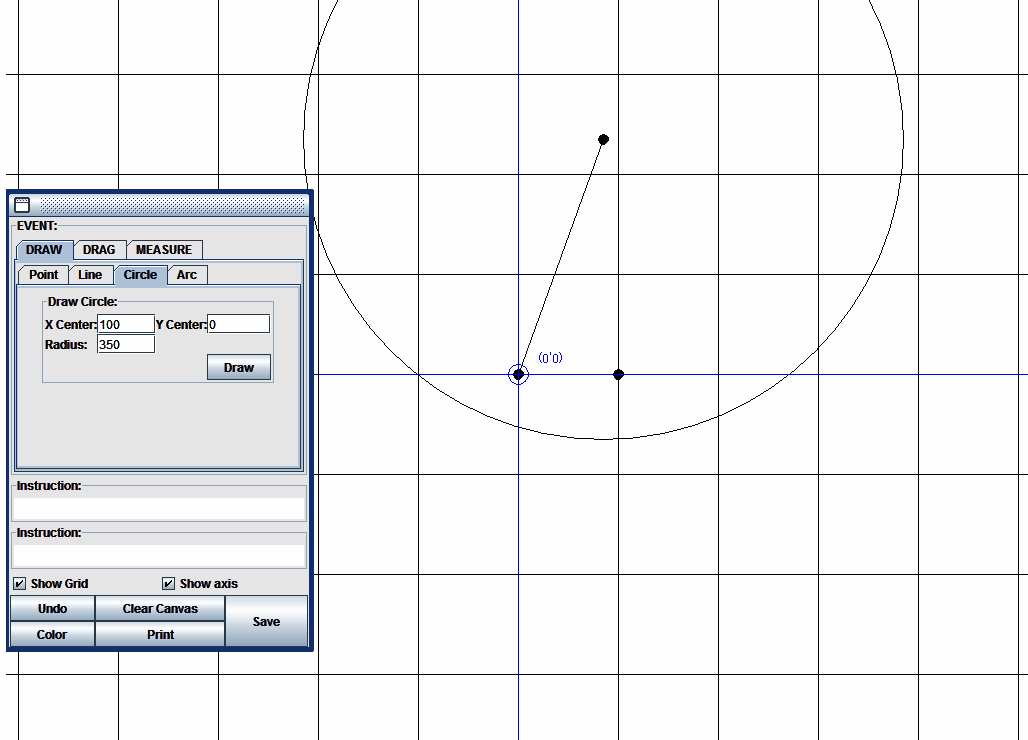Switch to the Point sub-tab
1028x740 pixels.
[43, 275]
